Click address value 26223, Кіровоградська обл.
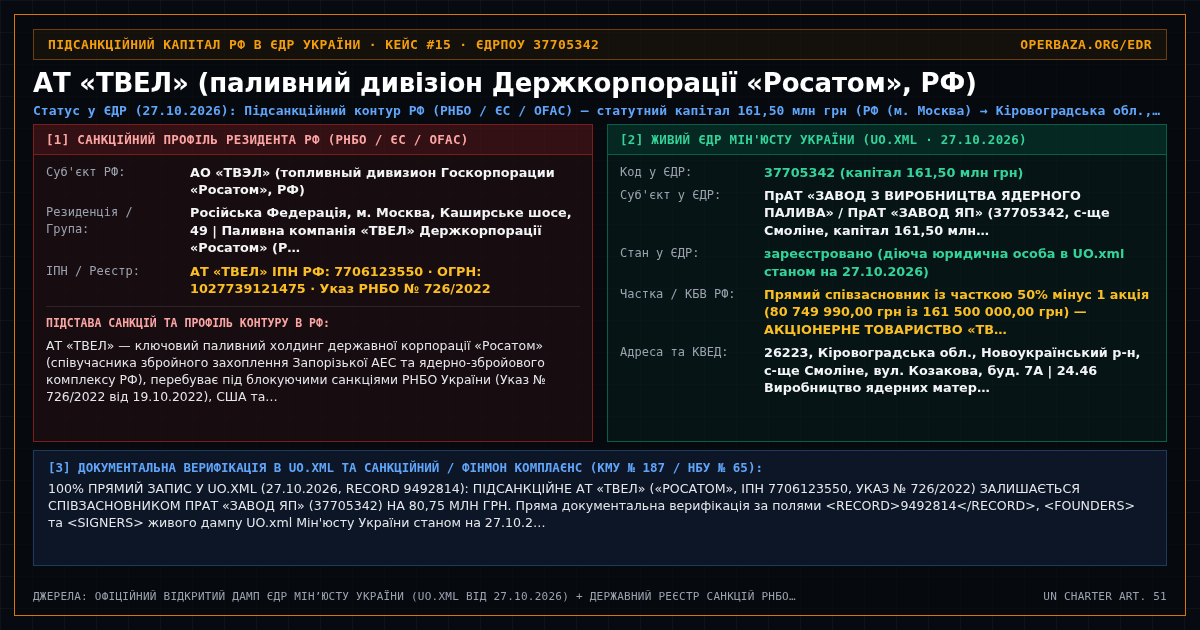This screenshot has width=1200, height=630. point(952,370)
